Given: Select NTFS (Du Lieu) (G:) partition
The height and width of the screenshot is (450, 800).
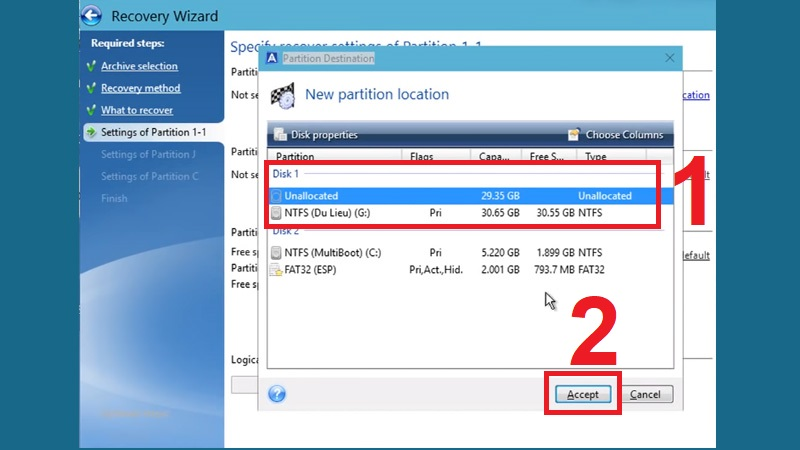Looking at the screenshot, I should pyautogui.click(x=470, y=213).
